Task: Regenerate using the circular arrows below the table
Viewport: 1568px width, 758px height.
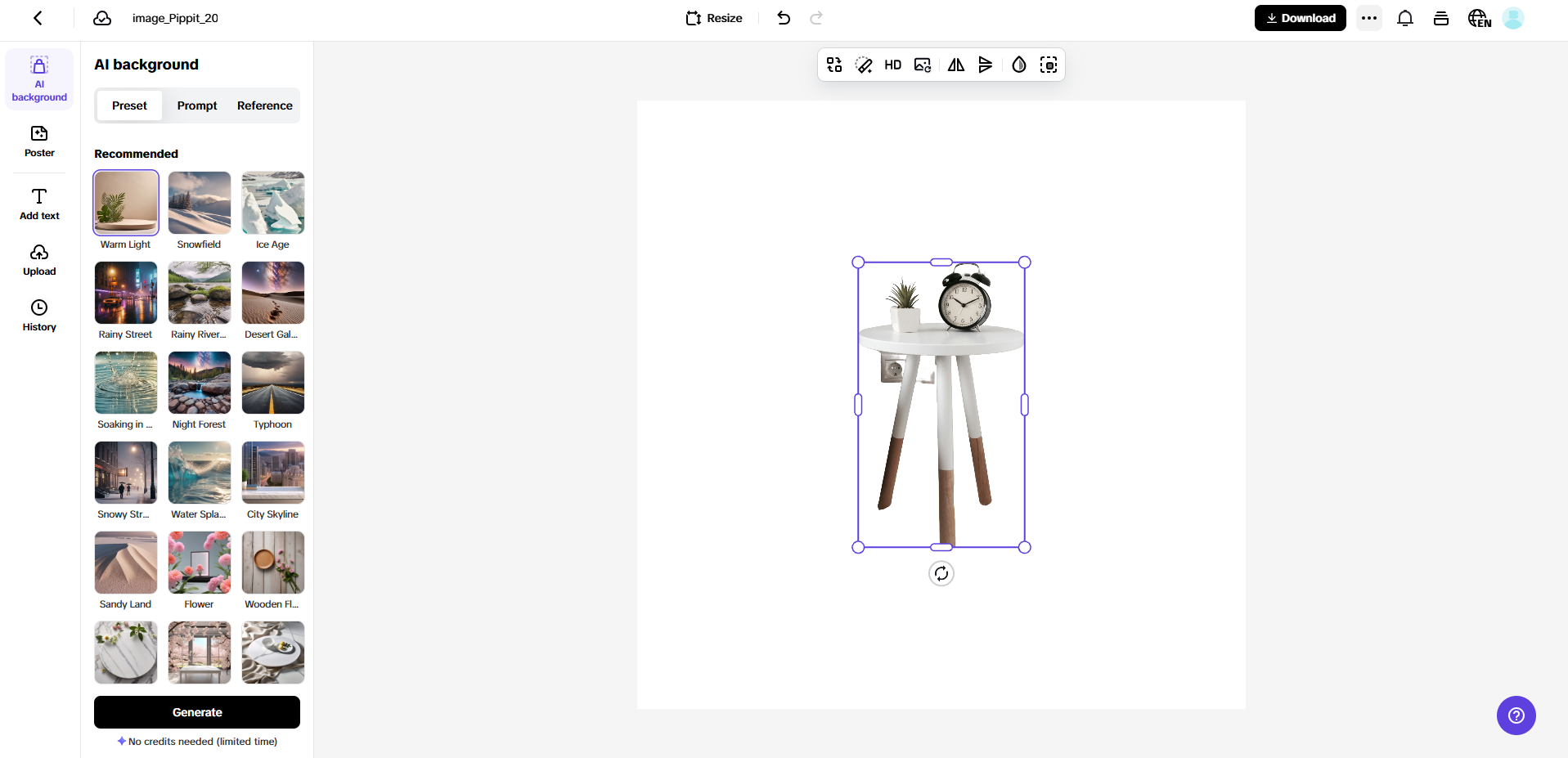Action: click(x=941, y=573)
